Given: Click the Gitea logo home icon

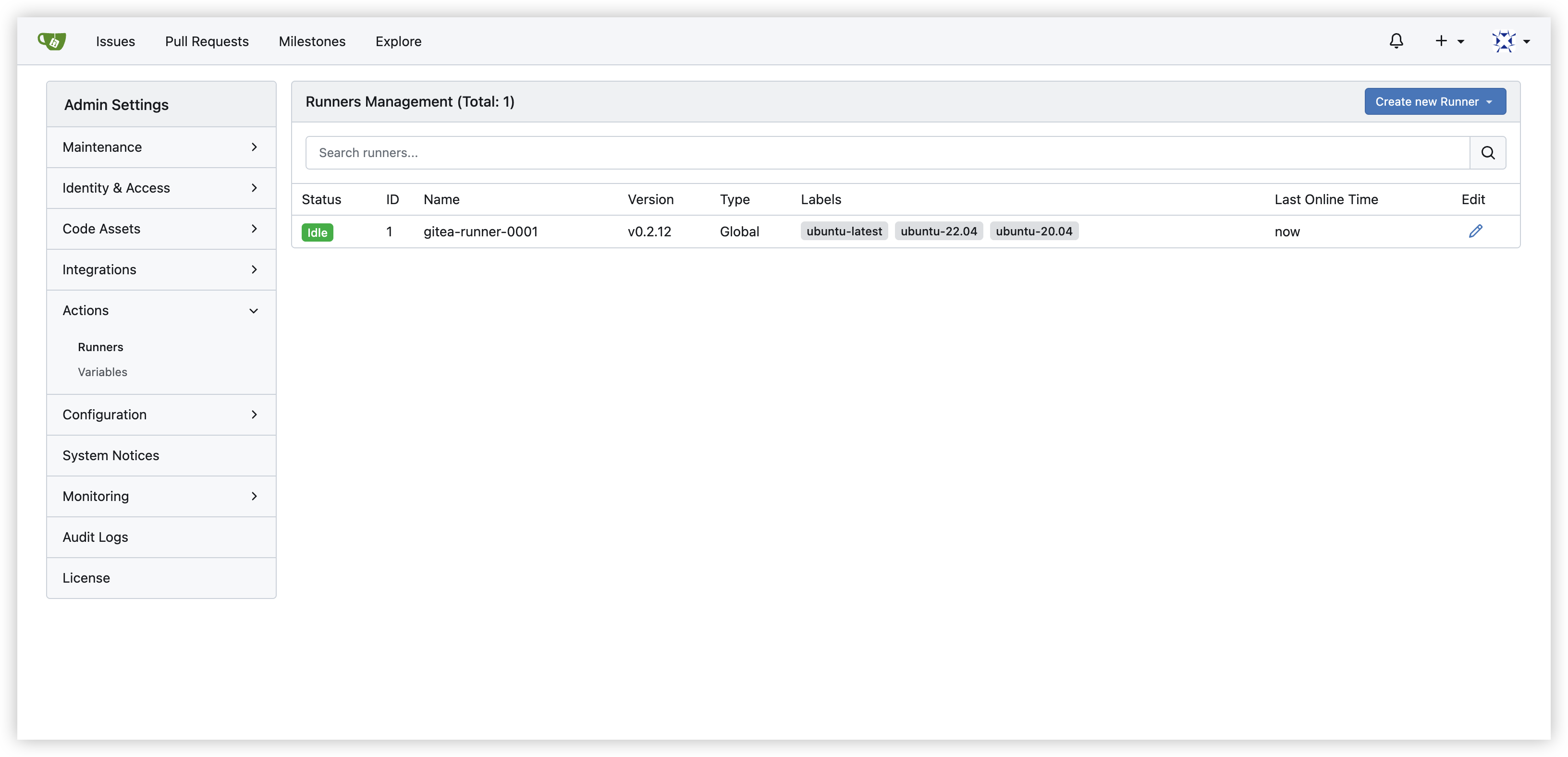Looking at the screenshot, I should (x=52, y=41).
